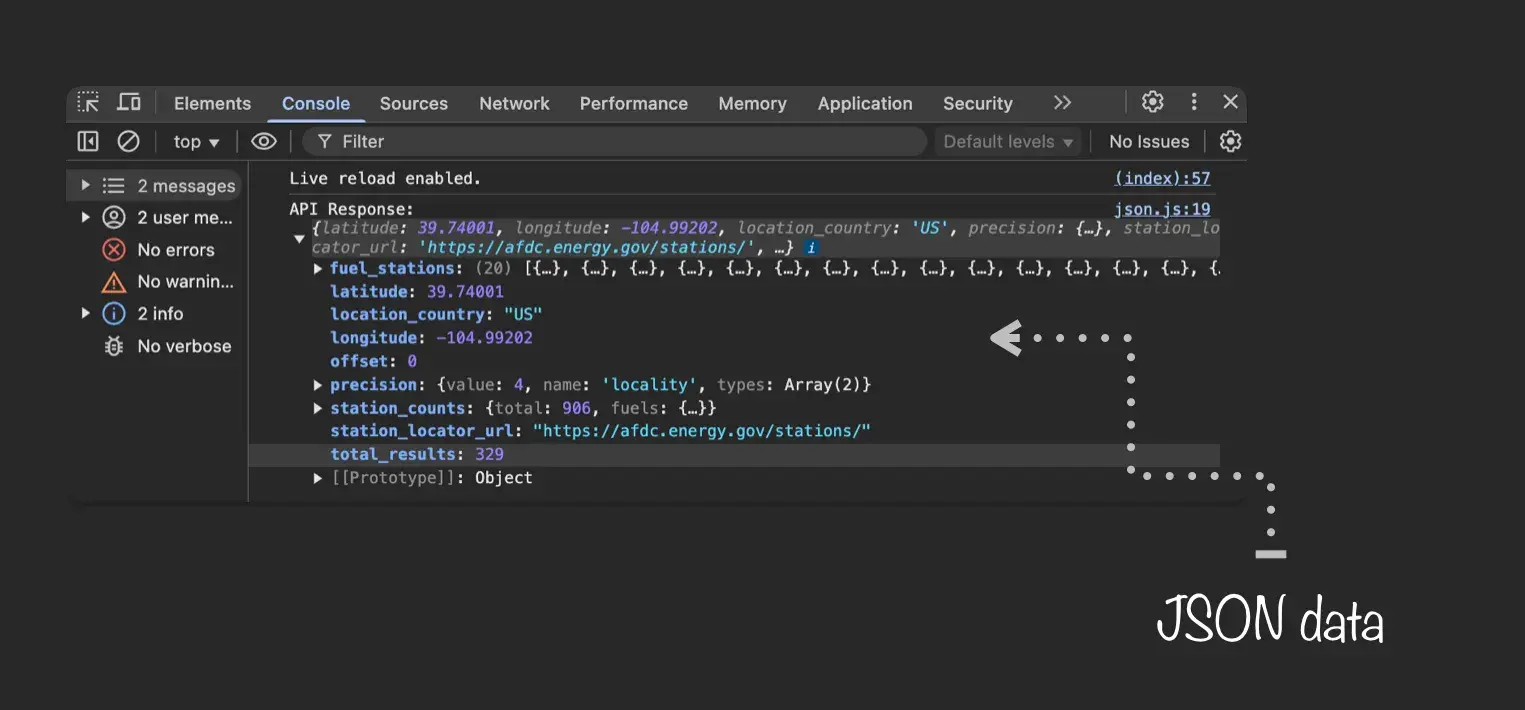This screenshot has height=710, width=1525.
Task: Open the (index):57 source link
Action: pos(1162,178)
